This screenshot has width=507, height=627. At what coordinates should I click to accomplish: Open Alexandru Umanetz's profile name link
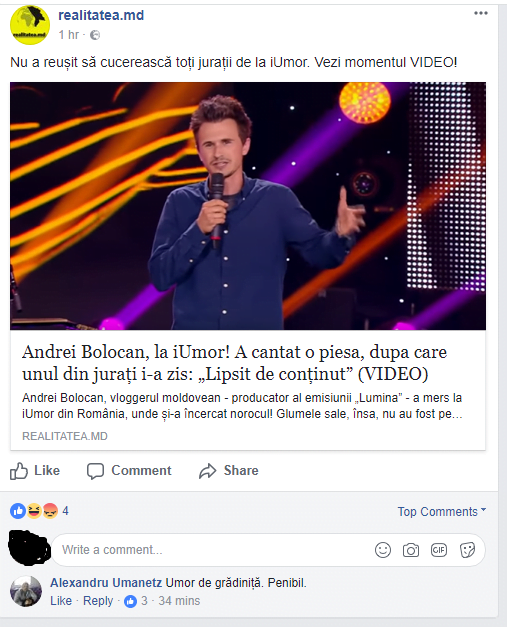(x=106, y=583)
